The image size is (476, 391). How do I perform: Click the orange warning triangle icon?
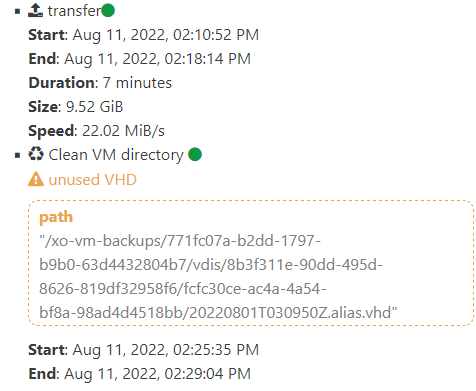click(36, 179)
